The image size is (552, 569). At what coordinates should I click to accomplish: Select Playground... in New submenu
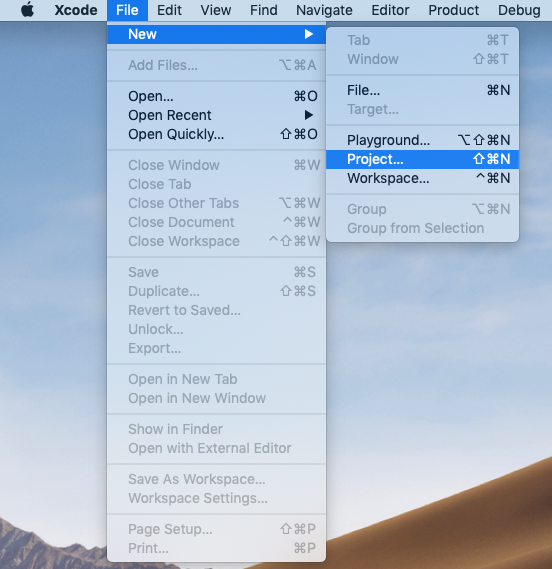pos(422,140)
